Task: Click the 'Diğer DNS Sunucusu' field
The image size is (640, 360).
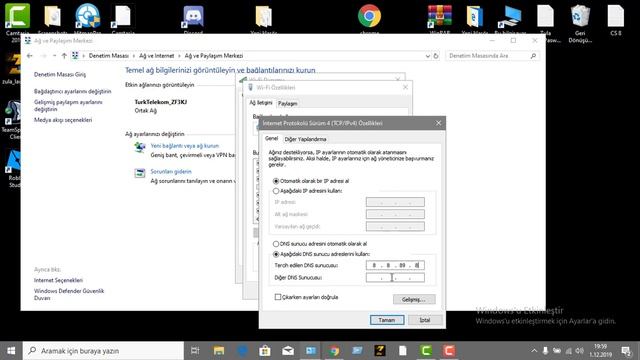Action: tap(395, 278)
